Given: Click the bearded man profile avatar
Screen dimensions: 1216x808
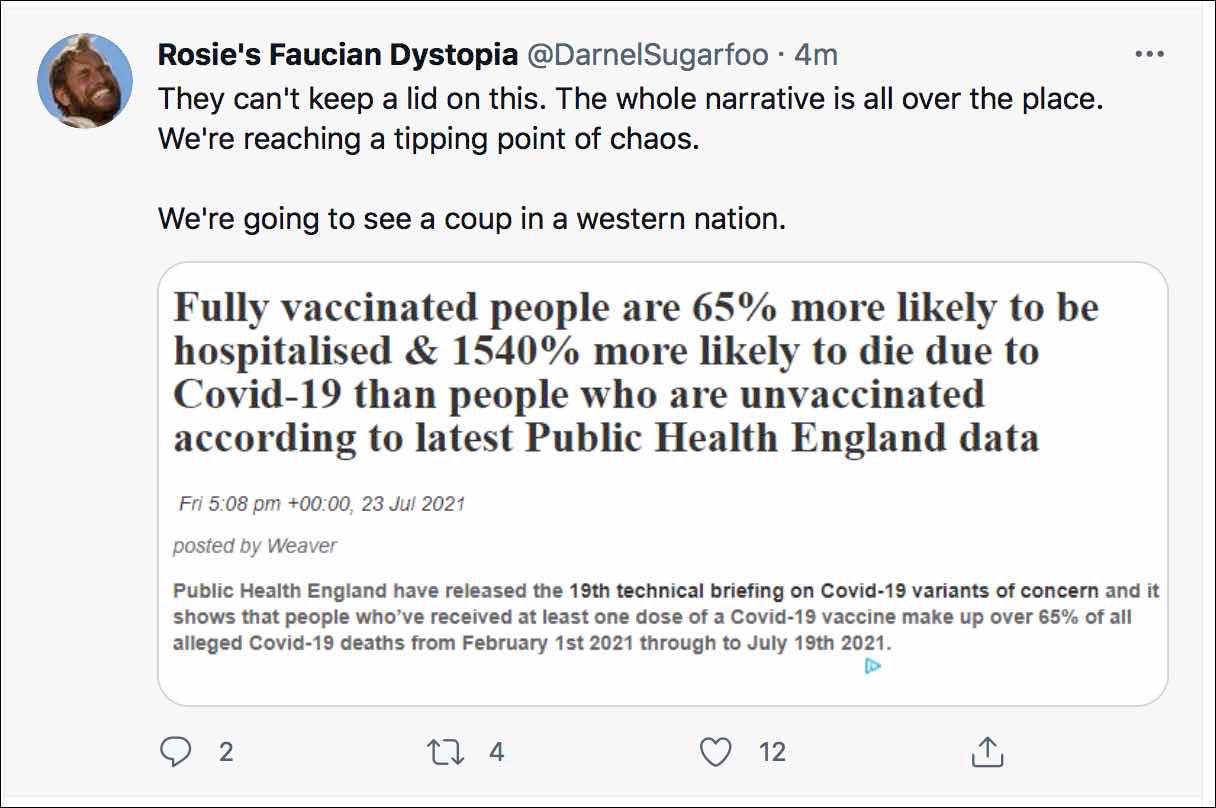Looking at the screenshot, I should click(85, 81).
